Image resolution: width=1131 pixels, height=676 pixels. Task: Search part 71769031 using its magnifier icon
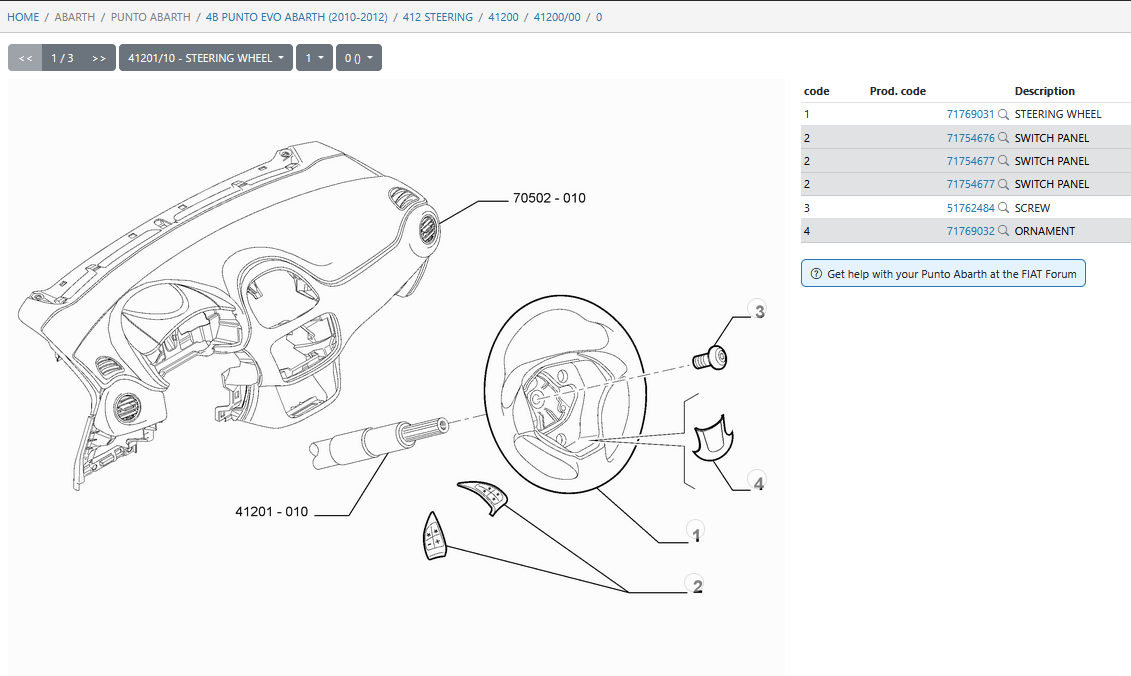coord(1003,114)
